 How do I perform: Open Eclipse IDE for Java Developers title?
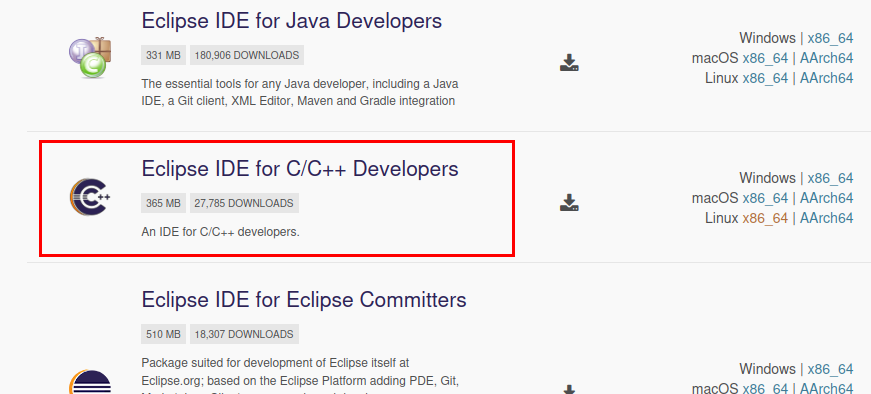292,21
